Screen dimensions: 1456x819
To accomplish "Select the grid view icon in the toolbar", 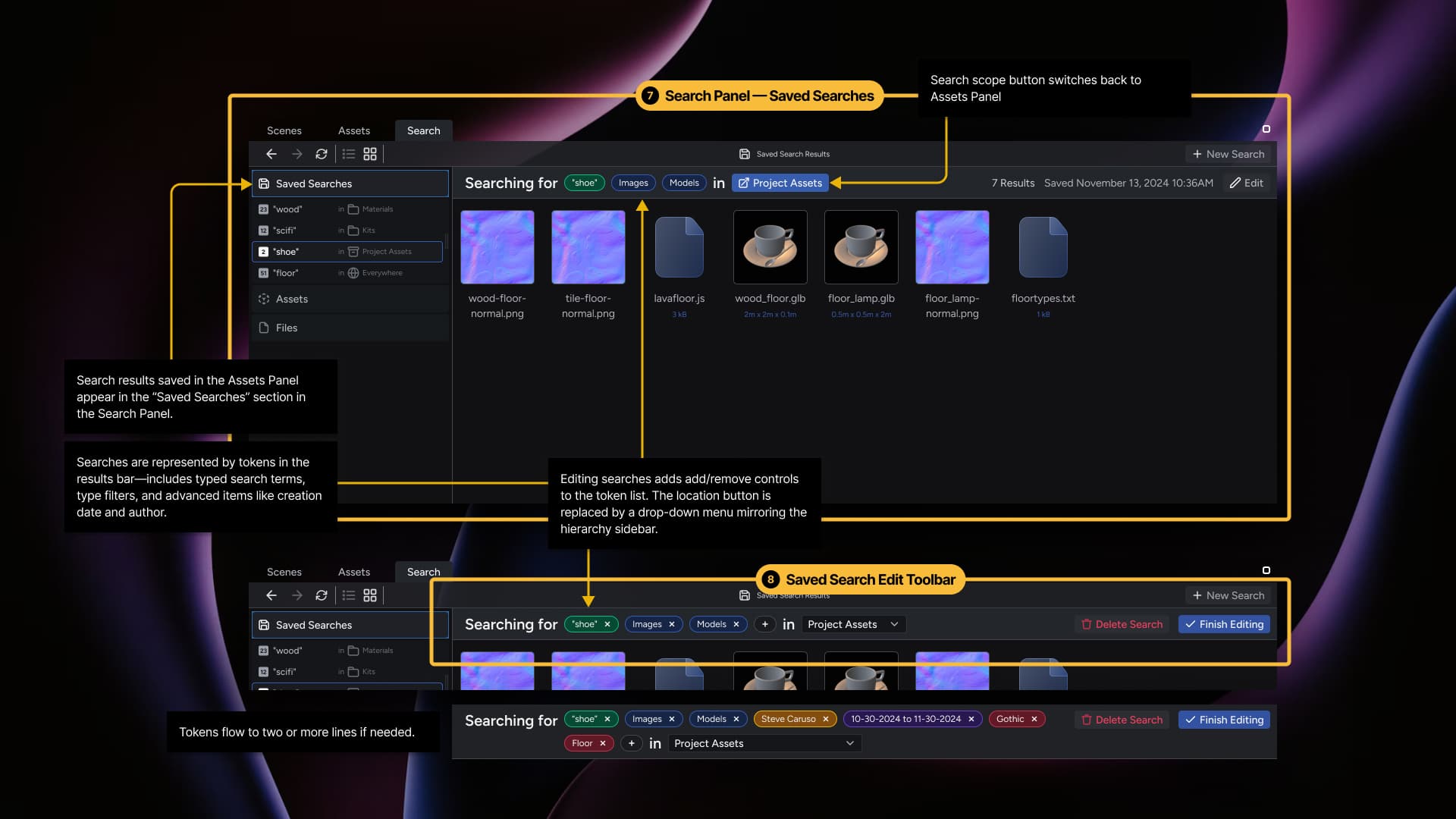I will click(x=371, y=154).
